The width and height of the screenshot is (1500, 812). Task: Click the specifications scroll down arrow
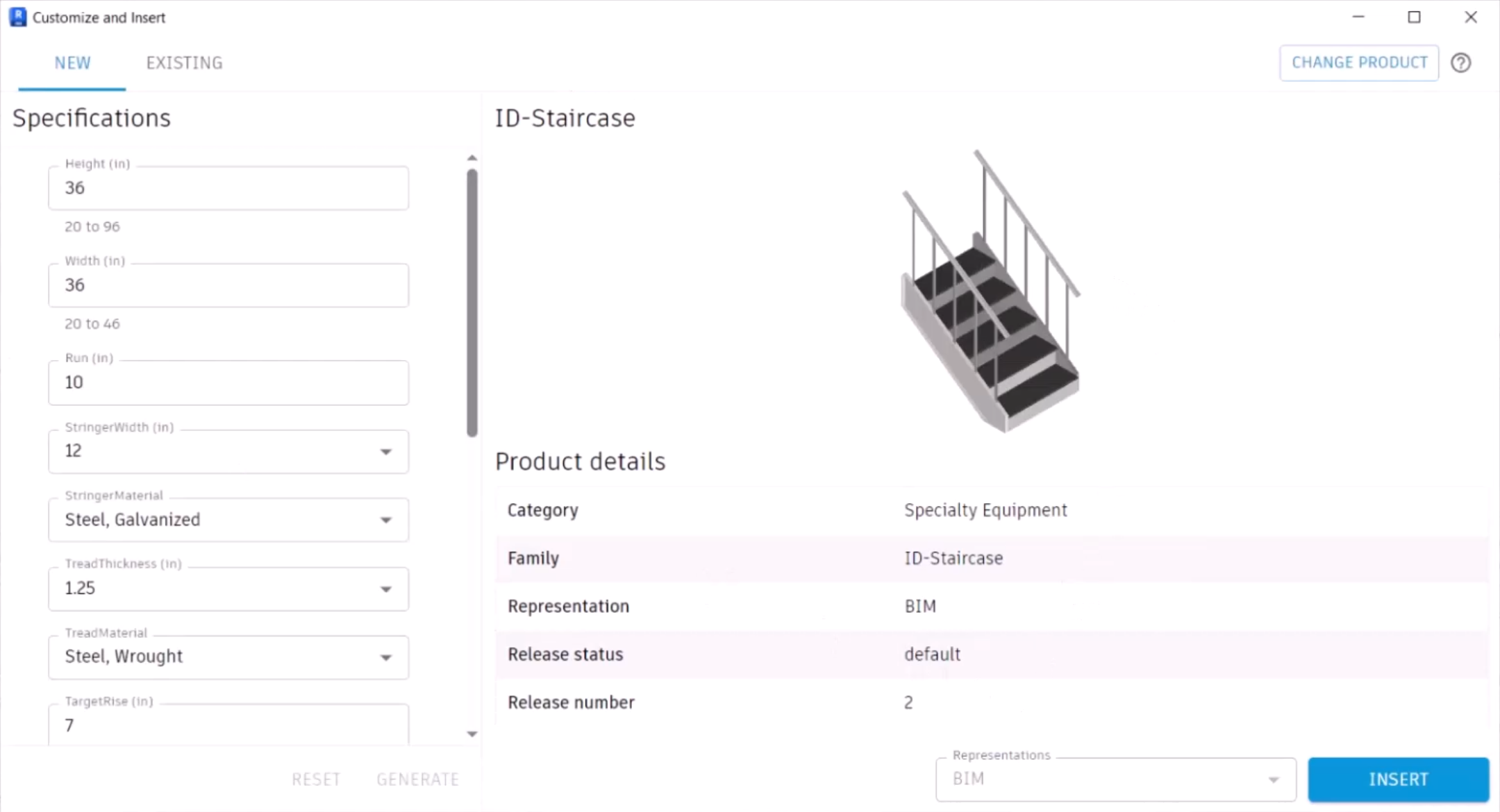(472, 734)
